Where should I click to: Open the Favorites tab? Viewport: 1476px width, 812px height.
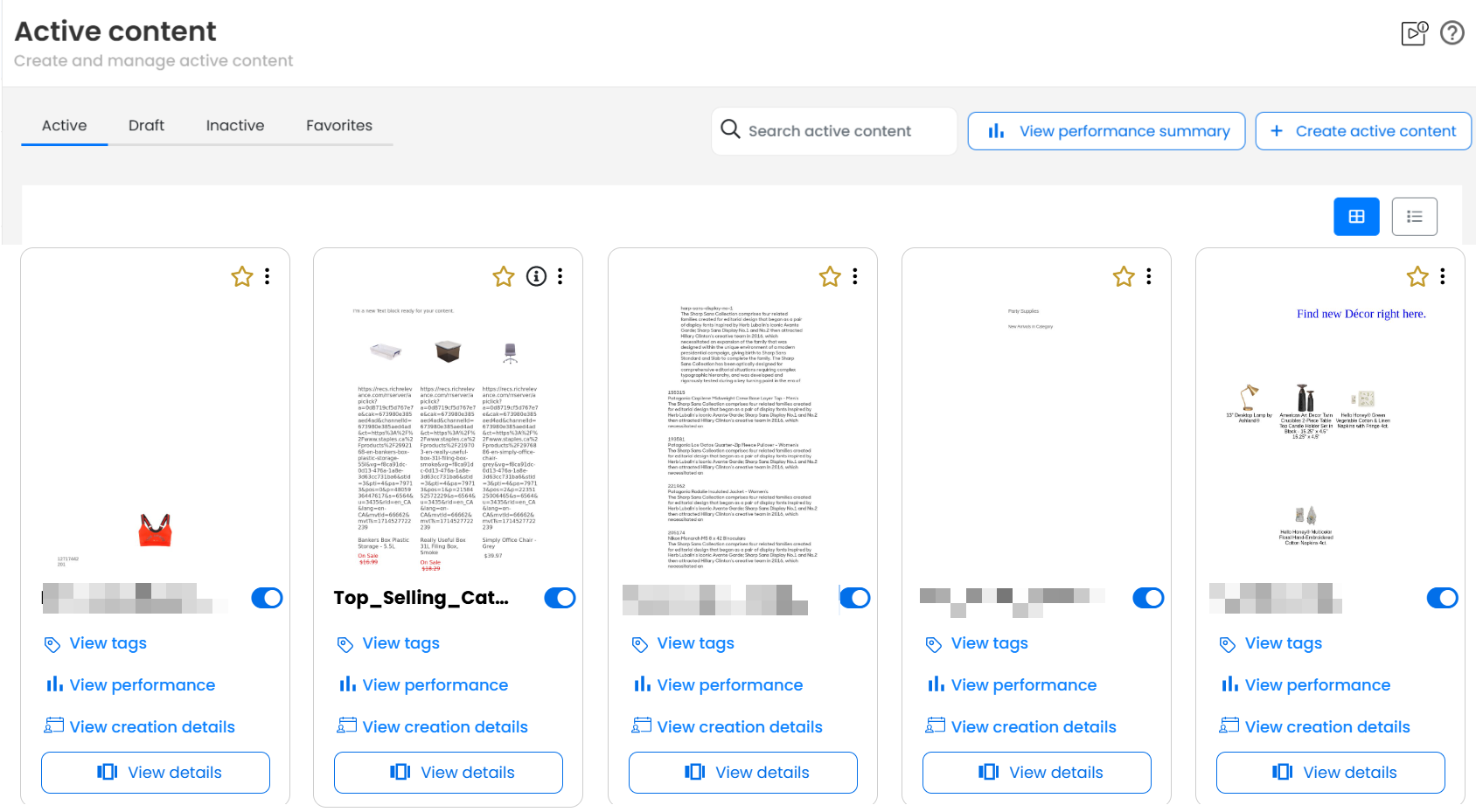coord(339,126)
